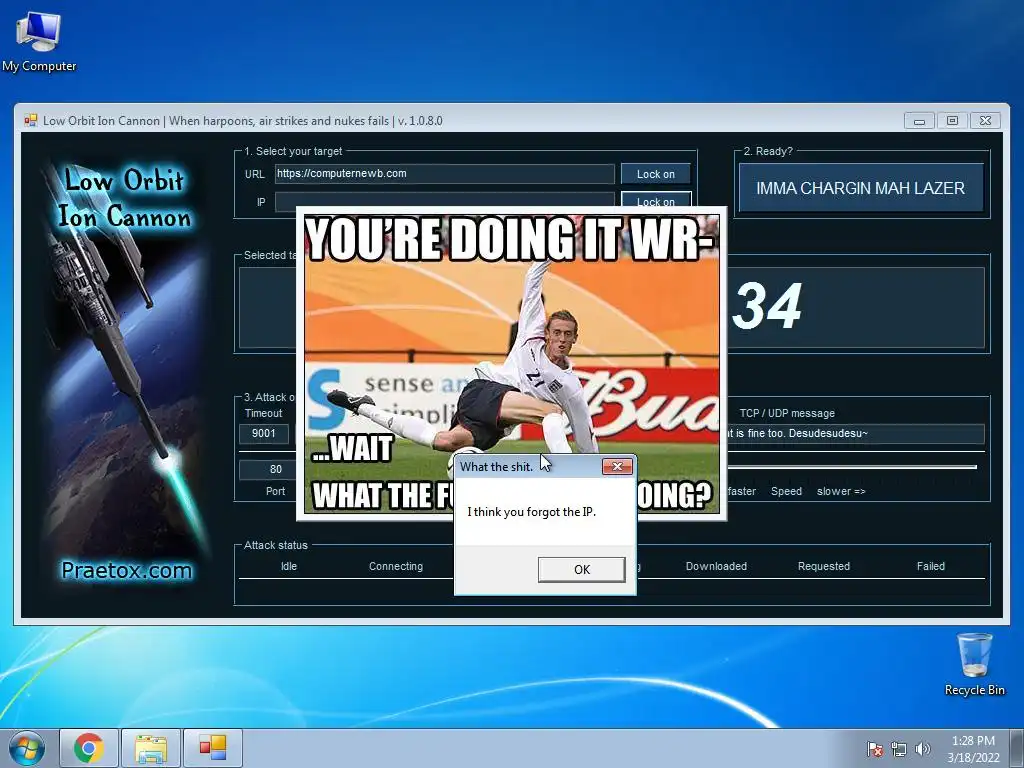The height and width of the screenshot is (768, 1024).
Task: Click the large 34 in selected target
Action: 767,306
